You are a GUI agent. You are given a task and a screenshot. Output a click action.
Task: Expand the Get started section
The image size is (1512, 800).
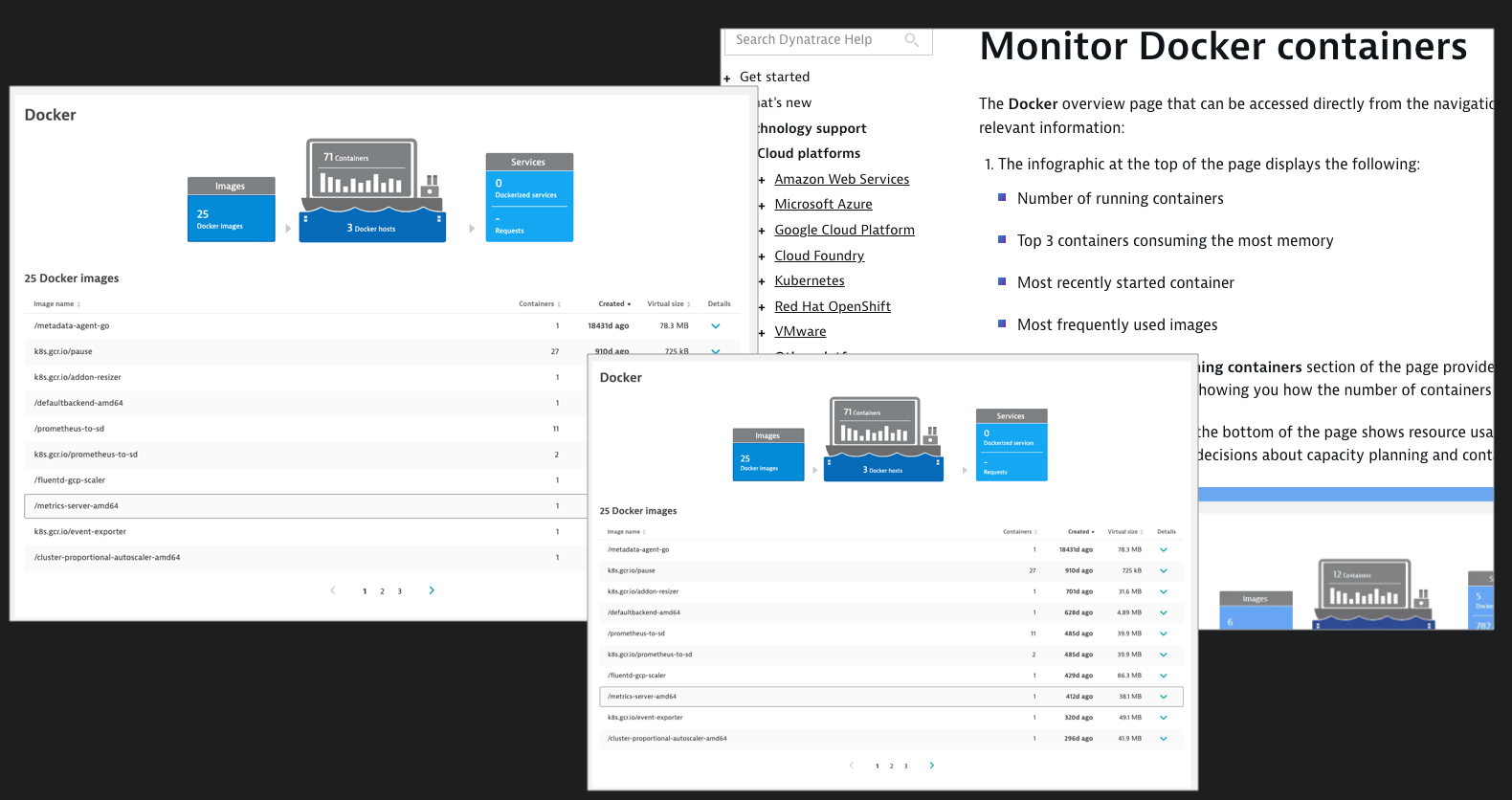coord(727,78)
